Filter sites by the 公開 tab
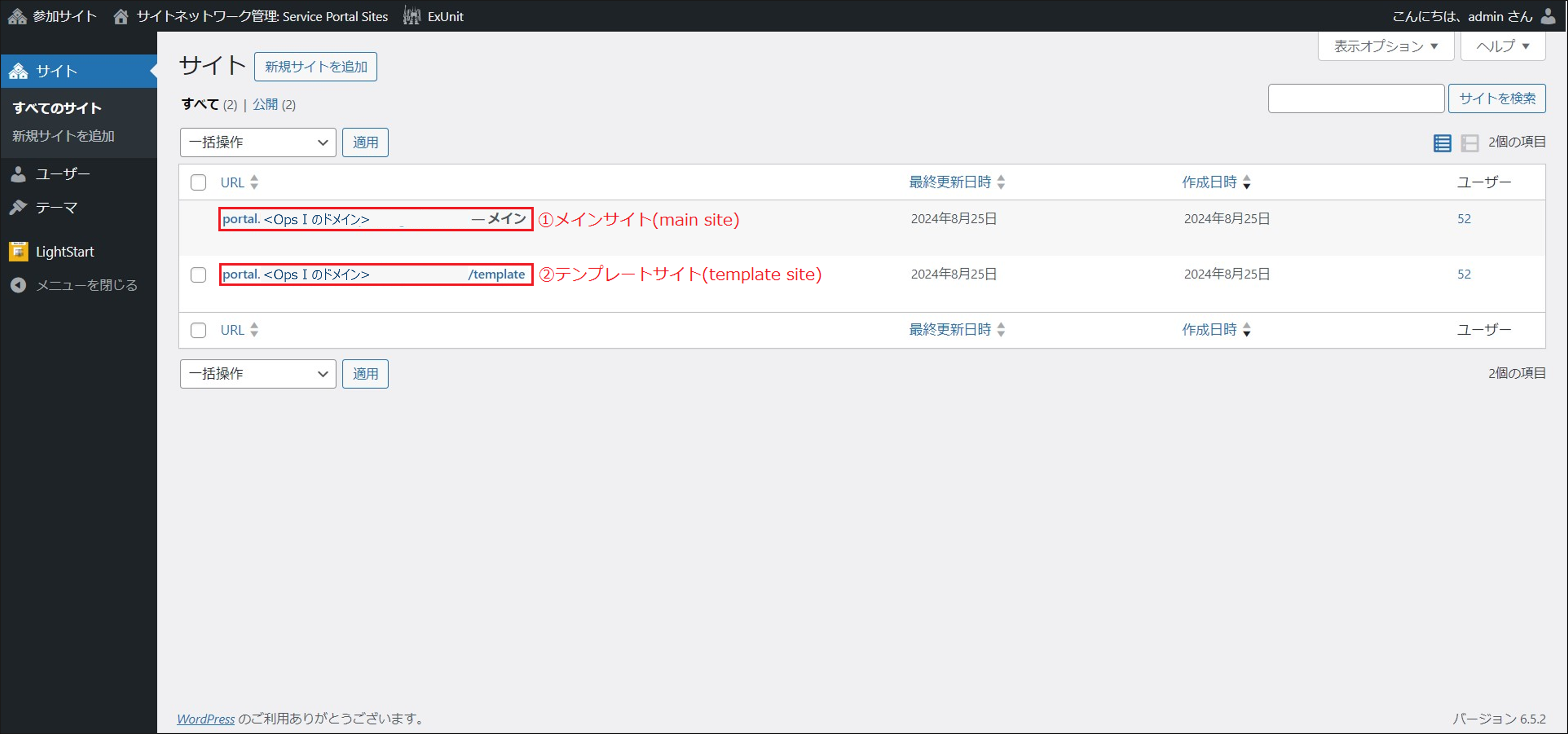Viewport: 1568px width, 734px height. pyautogui.click(x=265, y=105)
